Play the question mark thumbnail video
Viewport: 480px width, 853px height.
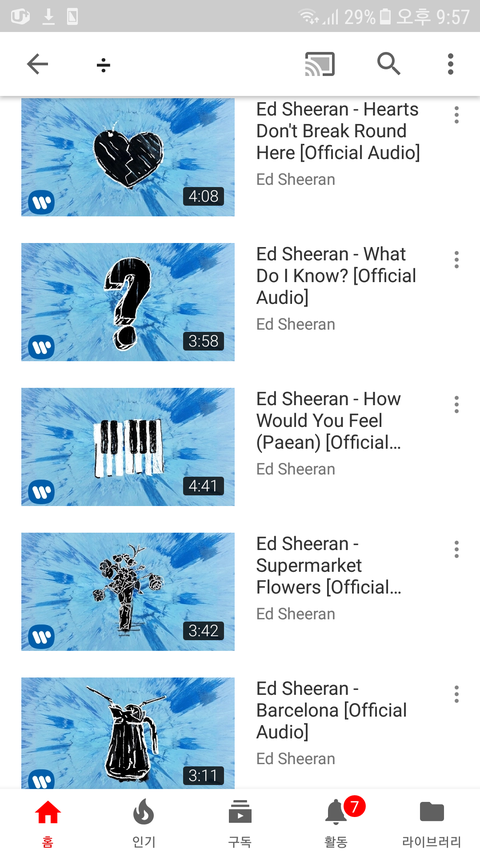[128, 302]
